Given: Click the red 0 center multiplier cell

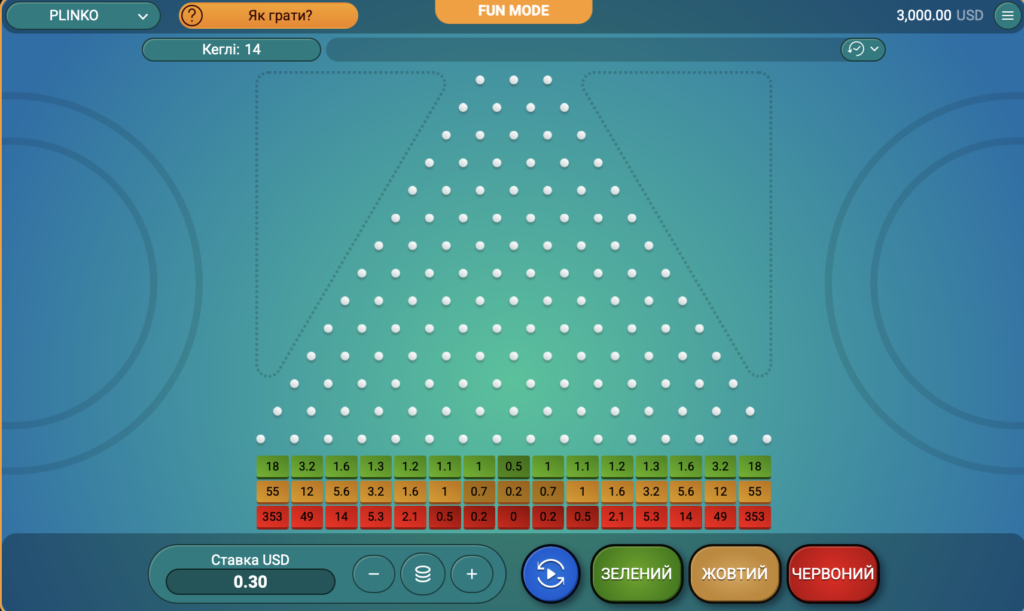Looking at the screenshot, I should [513, 517].
